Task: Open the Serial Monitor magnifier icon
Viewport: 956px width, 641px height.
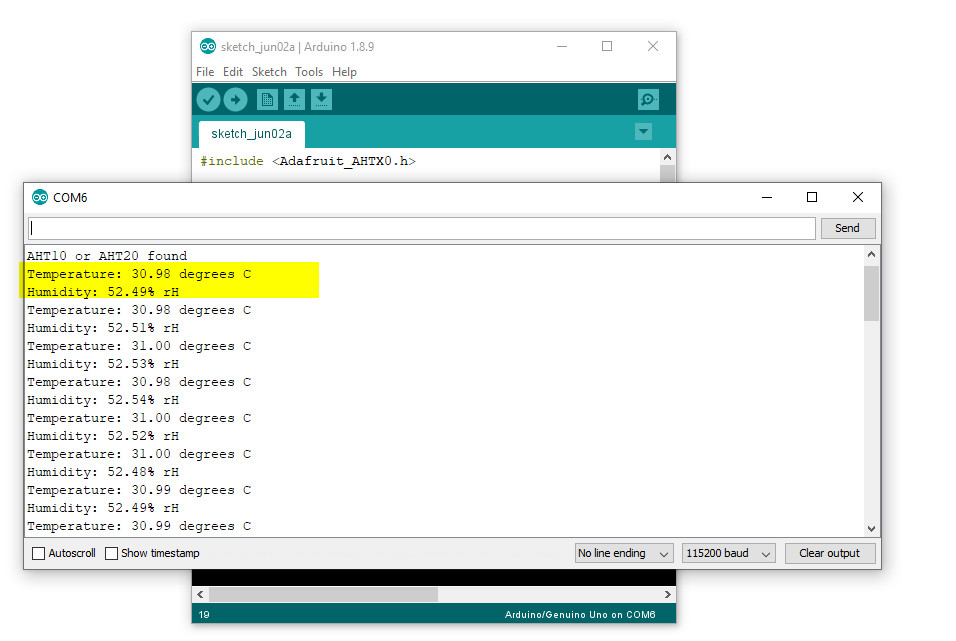Action: 648,99
